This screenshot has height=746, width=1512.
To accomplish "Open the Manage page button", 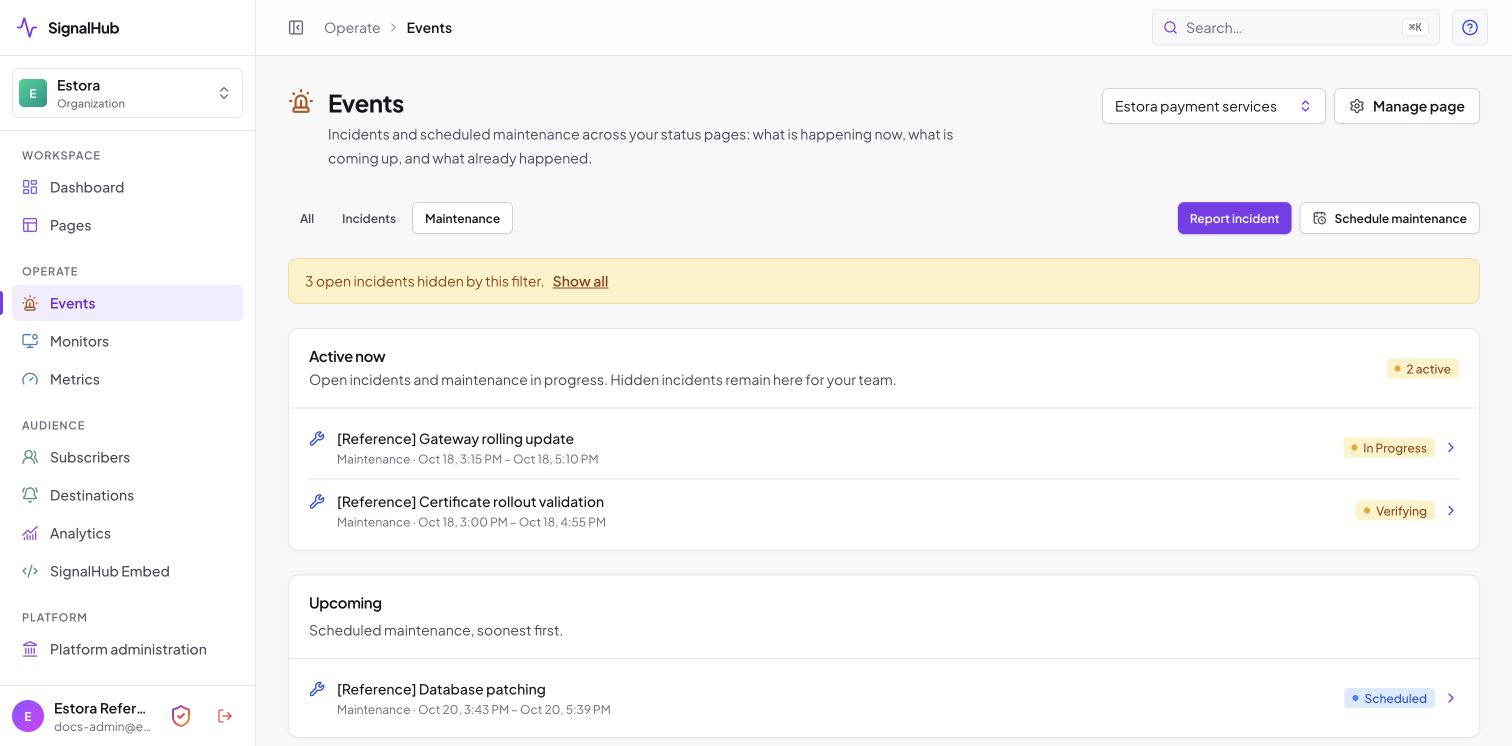I will tap(1407, 106).
